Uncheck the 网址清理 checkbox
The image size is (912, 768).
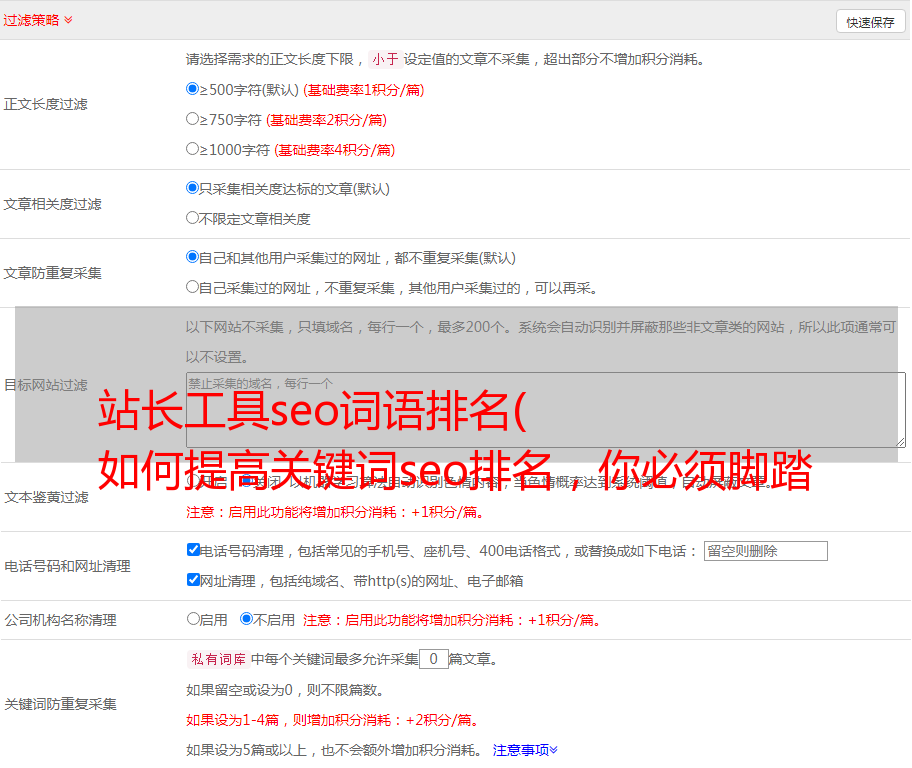point(193,580)
